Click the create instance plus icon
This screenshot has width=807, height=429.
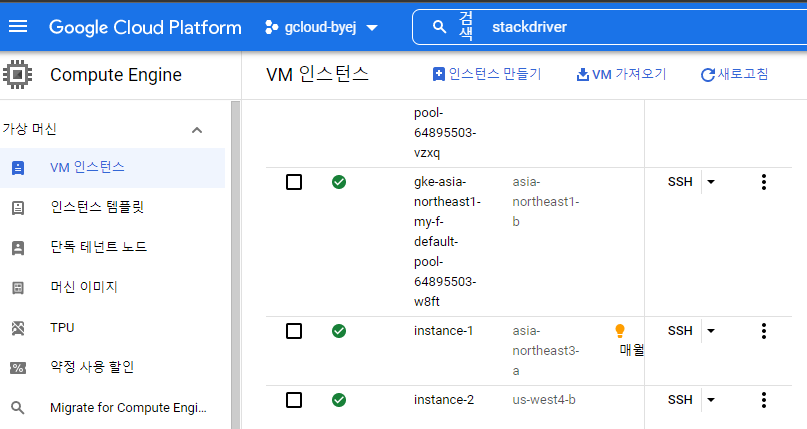pyautogui.click(x=438, y=75)
